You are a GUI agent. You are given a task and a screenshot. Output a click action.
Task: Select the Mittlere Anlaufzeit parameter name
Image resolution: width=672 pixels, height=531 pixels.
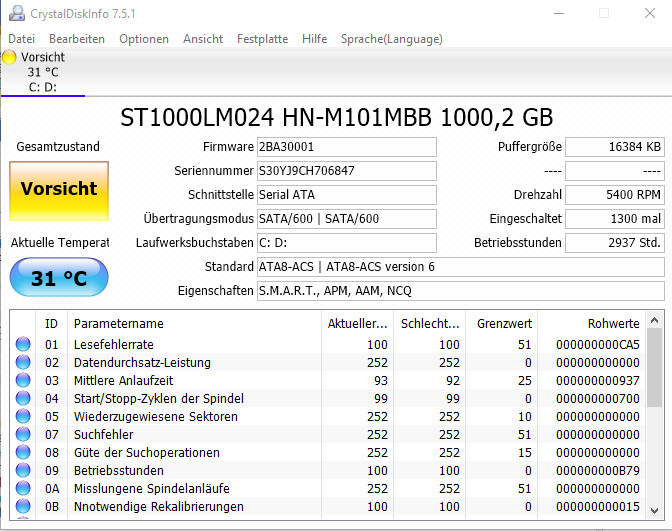pos(123,381)
